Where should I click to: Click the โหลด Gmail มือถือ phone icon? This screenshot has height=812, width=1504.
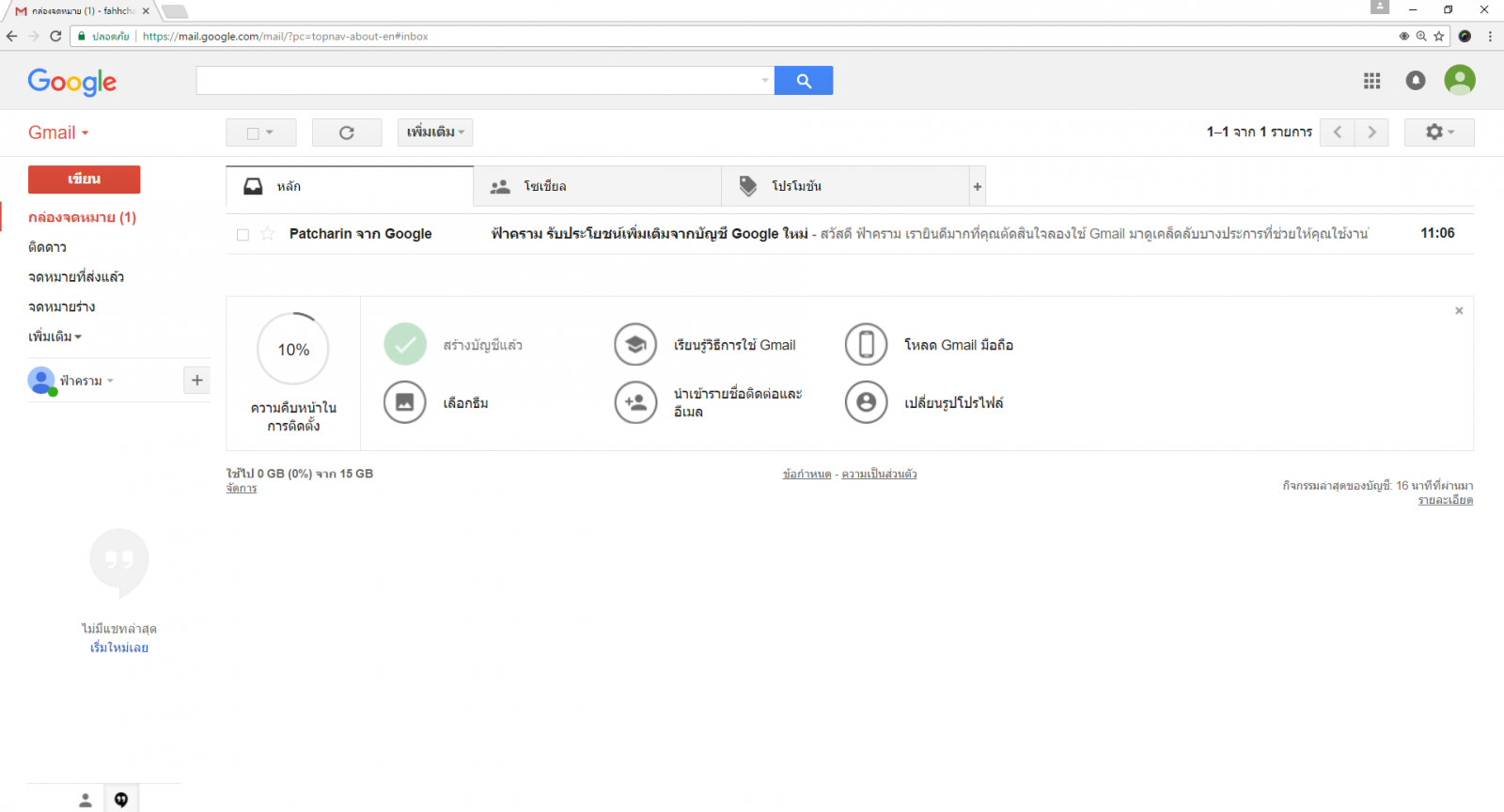(x=867, y=345)
